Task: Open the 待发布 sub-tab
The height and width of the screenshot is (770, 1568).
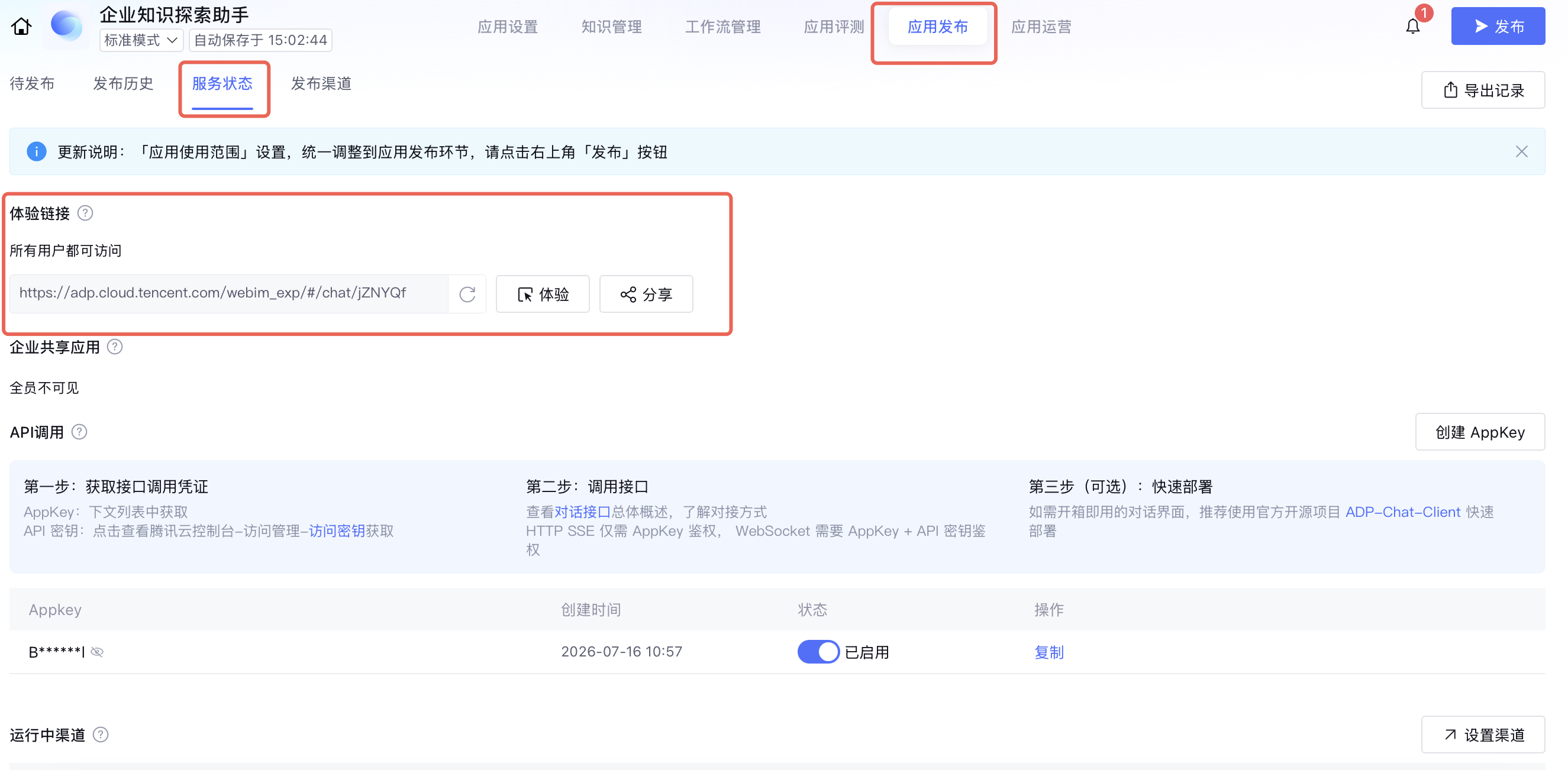Action: point(33,83)
